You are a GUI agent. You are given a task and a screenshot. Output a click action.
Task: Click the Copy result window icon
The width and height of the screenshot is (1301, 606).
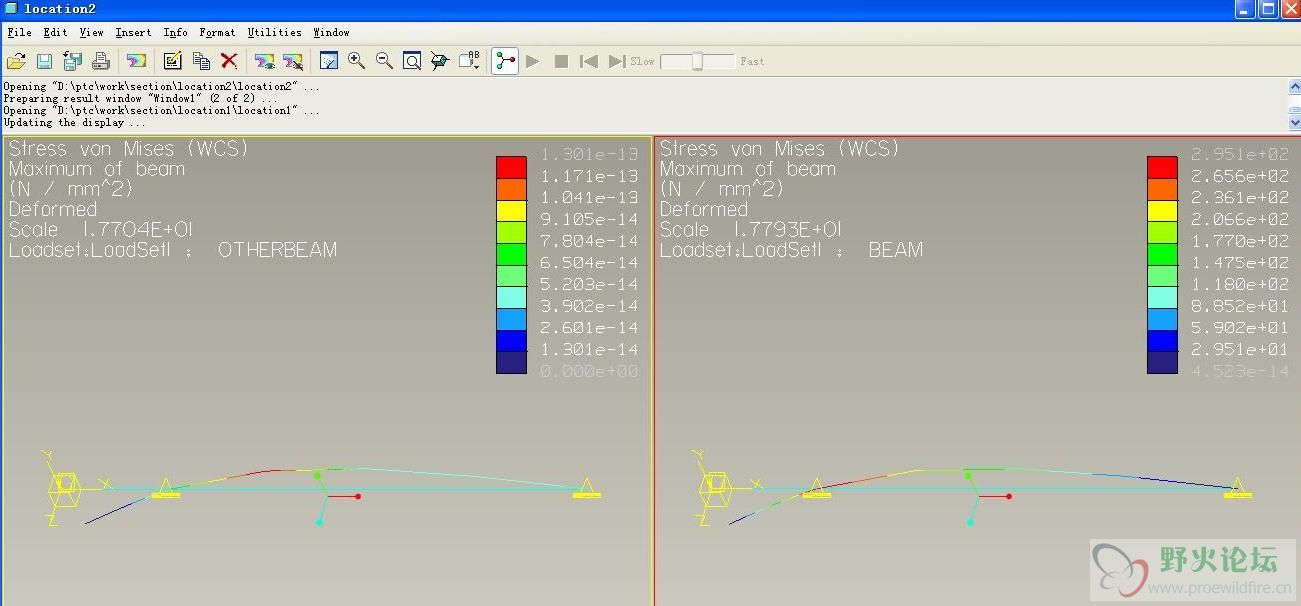click(201, 61)
